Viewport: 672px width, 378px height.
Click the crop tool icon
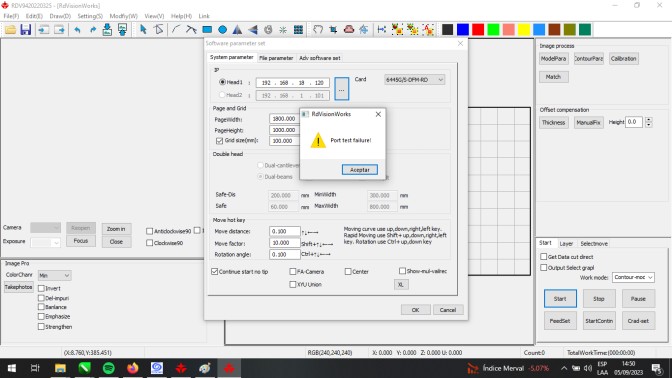tap(333, 30)
